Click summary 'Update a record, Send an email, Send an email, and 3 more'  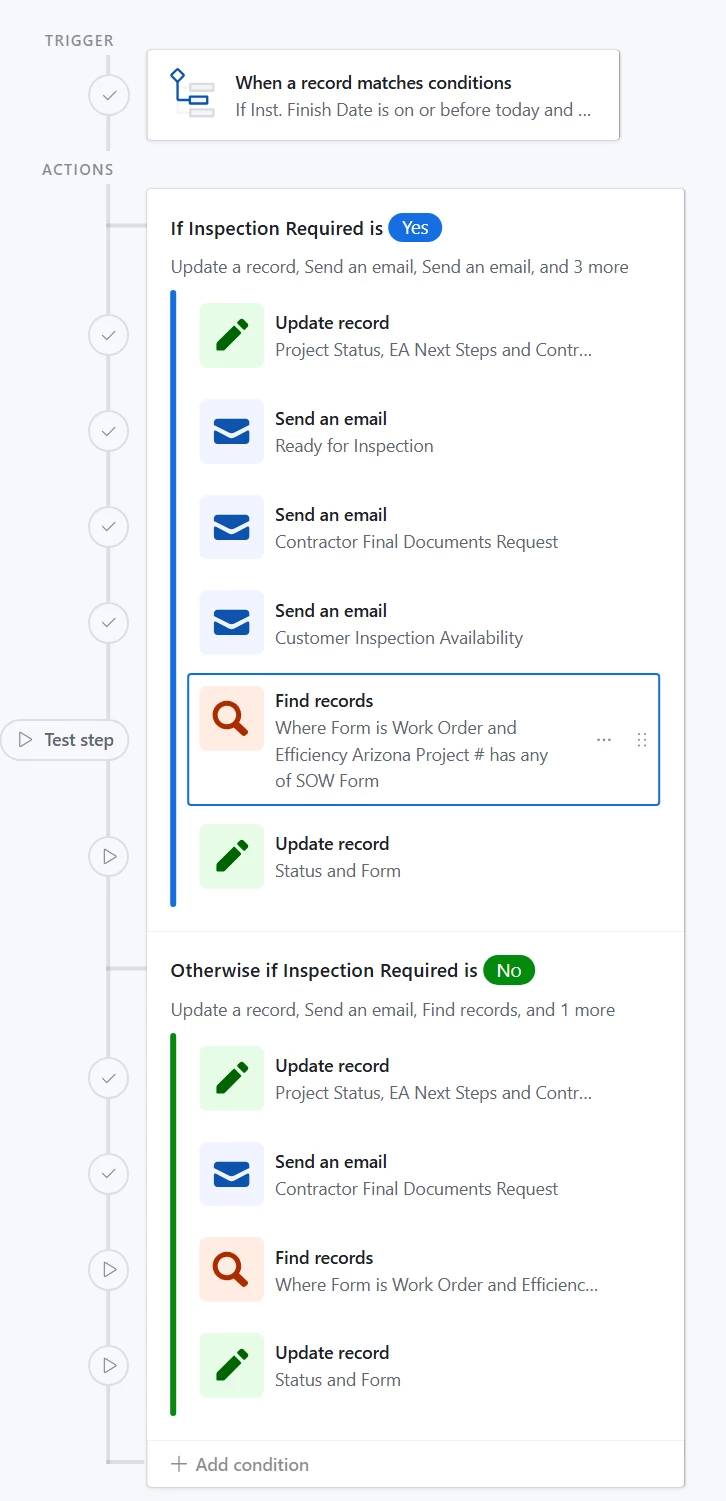(400, 267)
